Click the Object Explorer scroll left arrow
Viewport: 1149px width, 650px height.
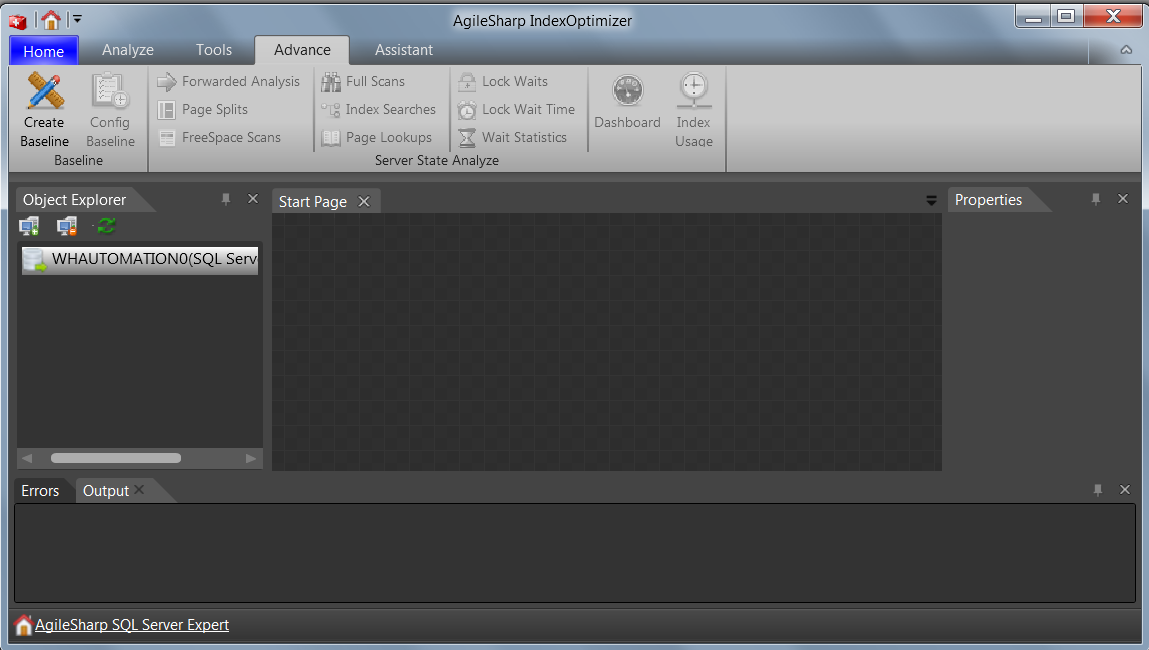(27, 458)
